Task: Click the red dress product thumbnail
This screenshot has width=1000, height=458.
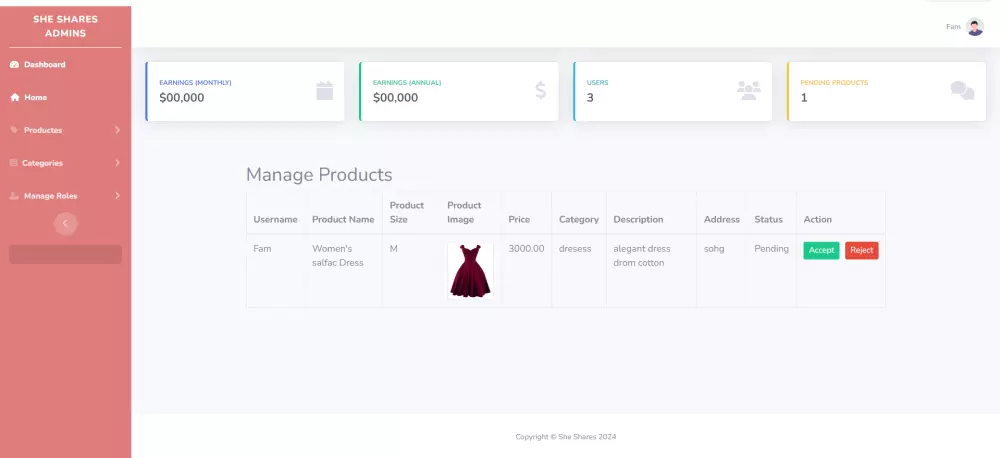Action: point(470,271)
